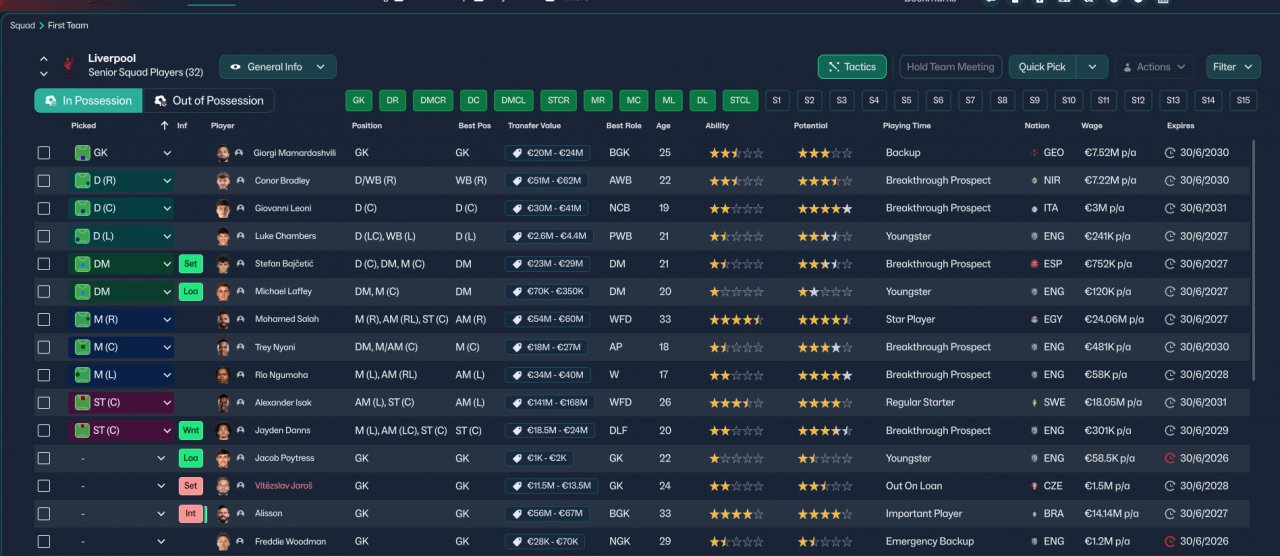Select the In Possession tab

(x=88, y=101)
